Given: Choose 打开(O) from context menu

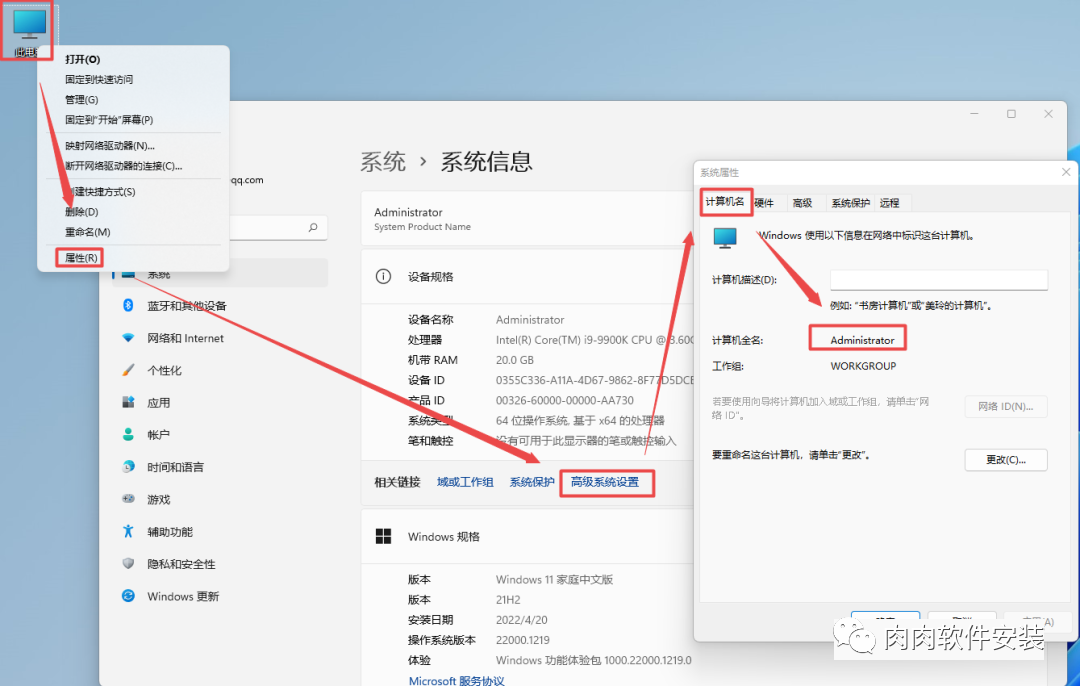Looking at the screenshot, I should [x=83, y=60].
